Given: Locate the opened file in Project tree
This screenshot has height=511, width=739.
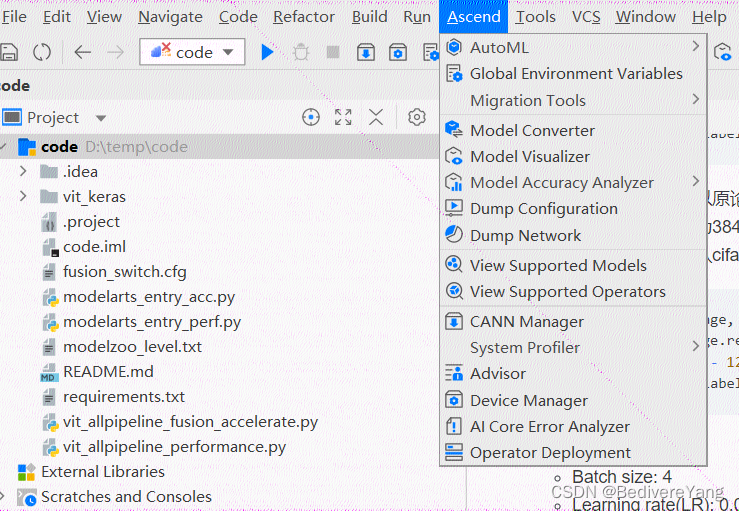Looking at the screenshot, I should pyautogui.click(x=311, y=117).
